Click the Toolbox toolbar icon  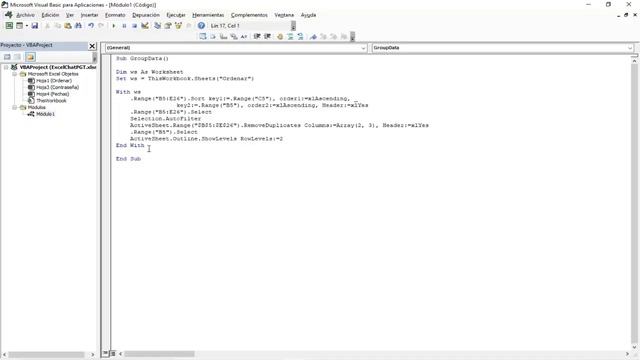point(189,26)
